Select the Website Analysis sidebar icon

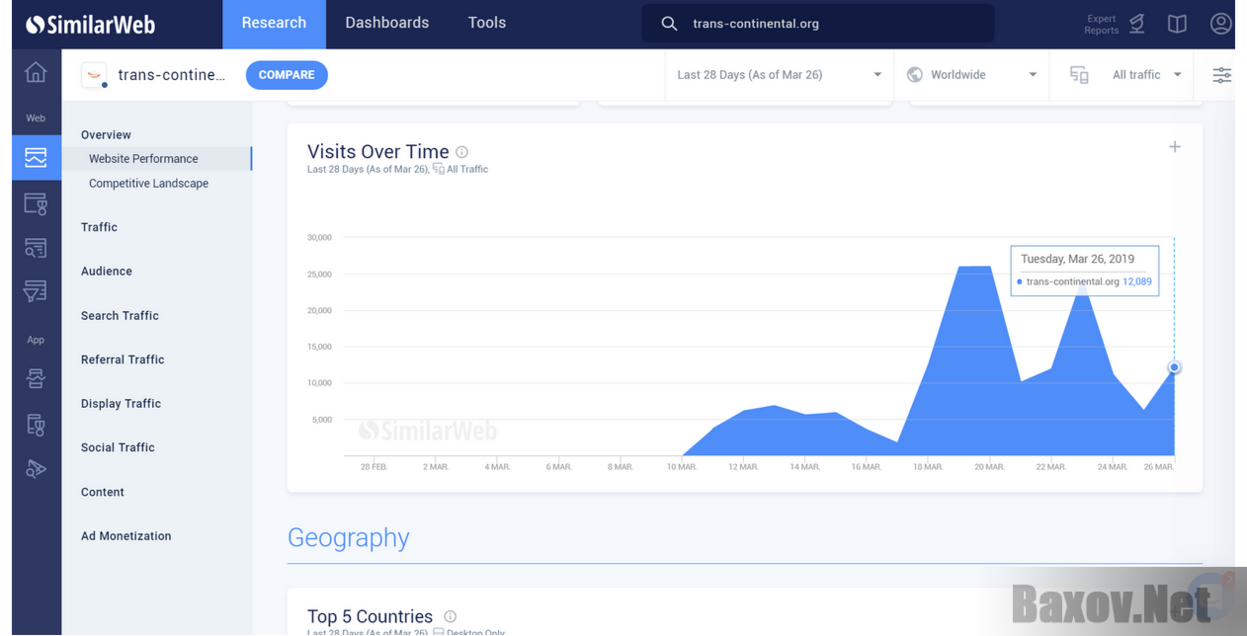pyautogui.click(x=36, y=158)
